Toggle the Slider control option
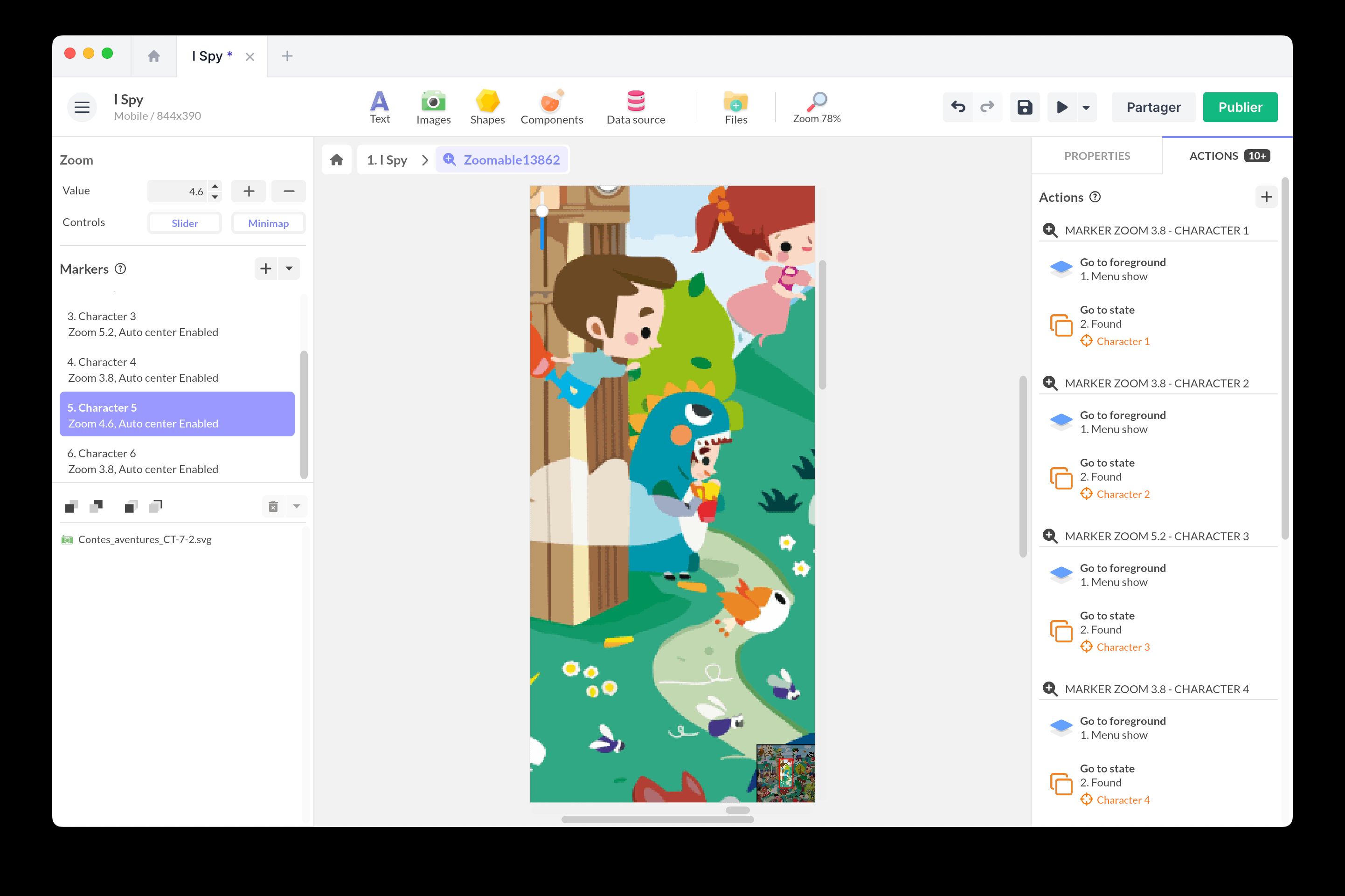The width and height of the screenshot is (1345, 896). click(x=185, y=223)
